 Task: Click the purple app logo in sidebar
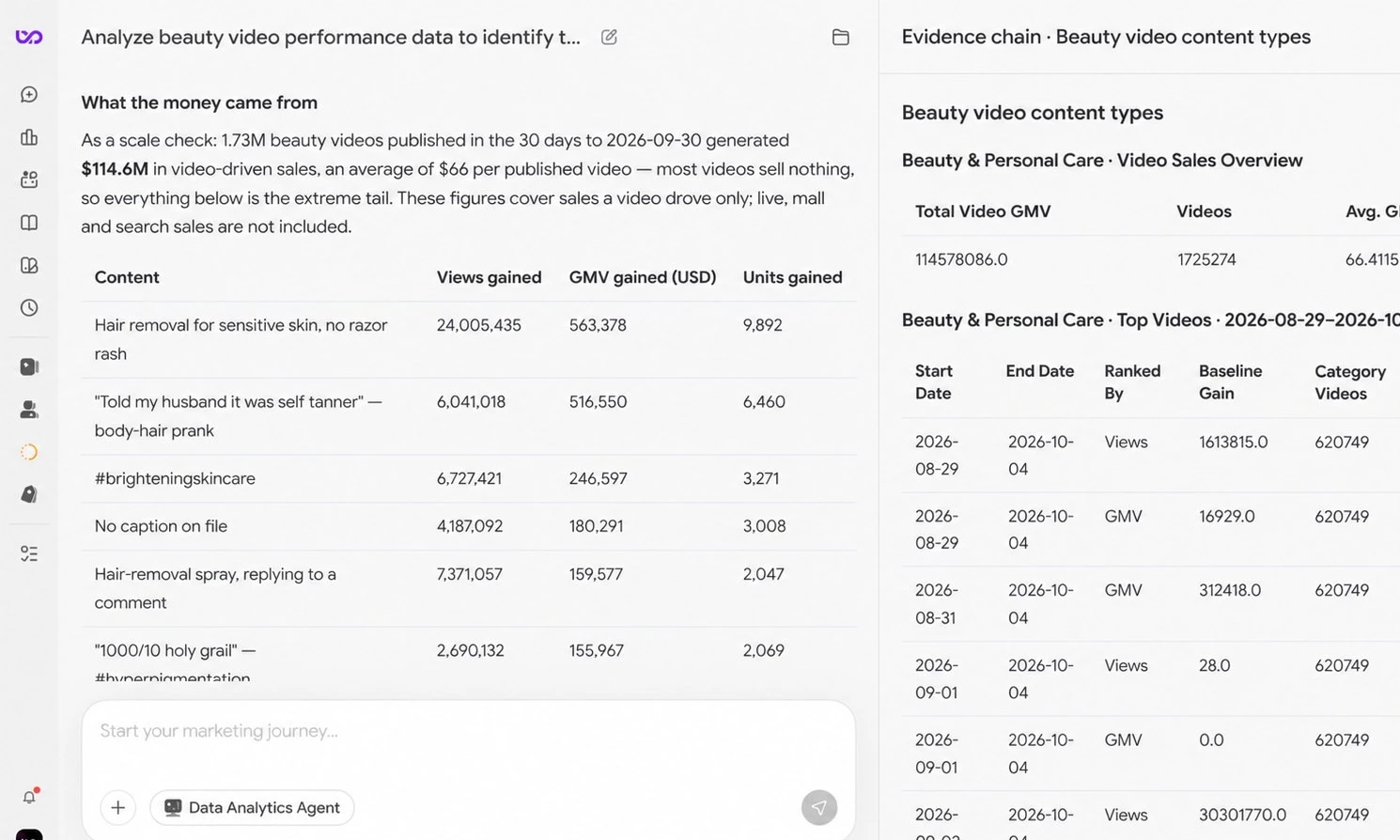pyautogui.click(x=29, y=37)
